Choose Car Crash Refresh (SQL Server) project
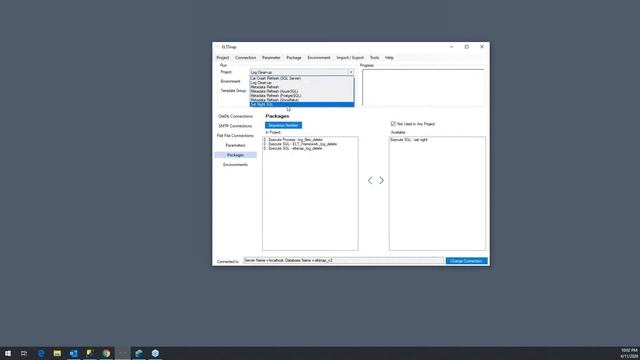 (302, 78)
